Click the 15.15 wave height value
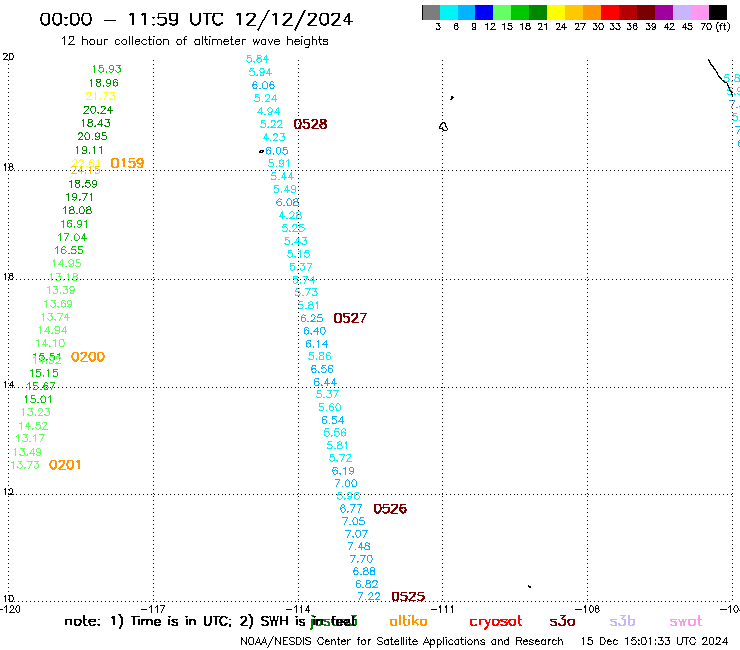Screen dimensions: 740x650 coord(44,373)
